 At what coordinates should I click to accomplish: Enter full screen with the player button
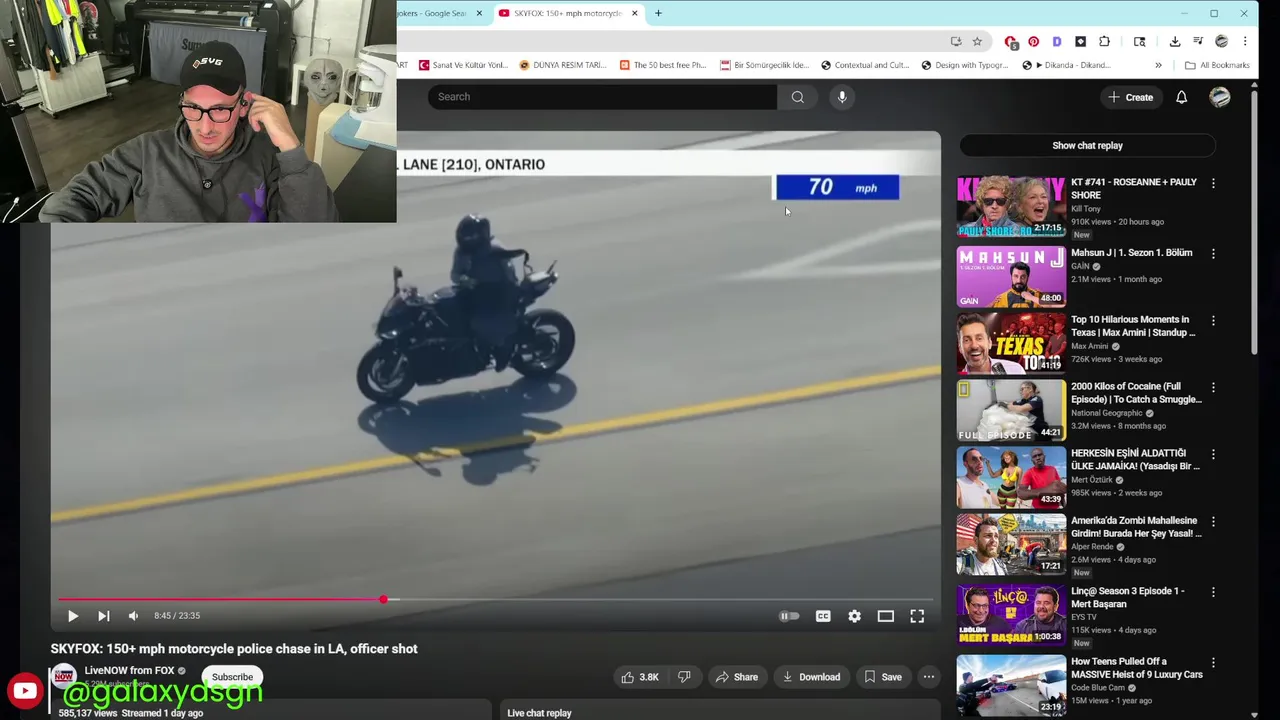click(917, 616)
